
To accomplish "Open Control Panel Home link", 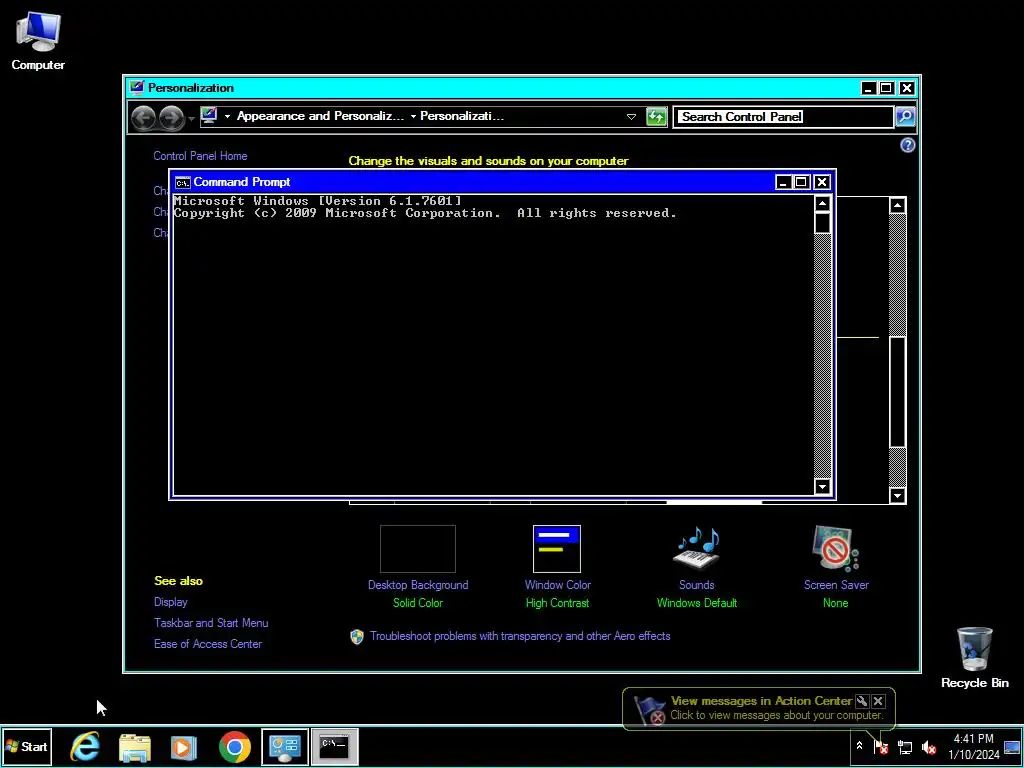I will [x=200, y=156].
